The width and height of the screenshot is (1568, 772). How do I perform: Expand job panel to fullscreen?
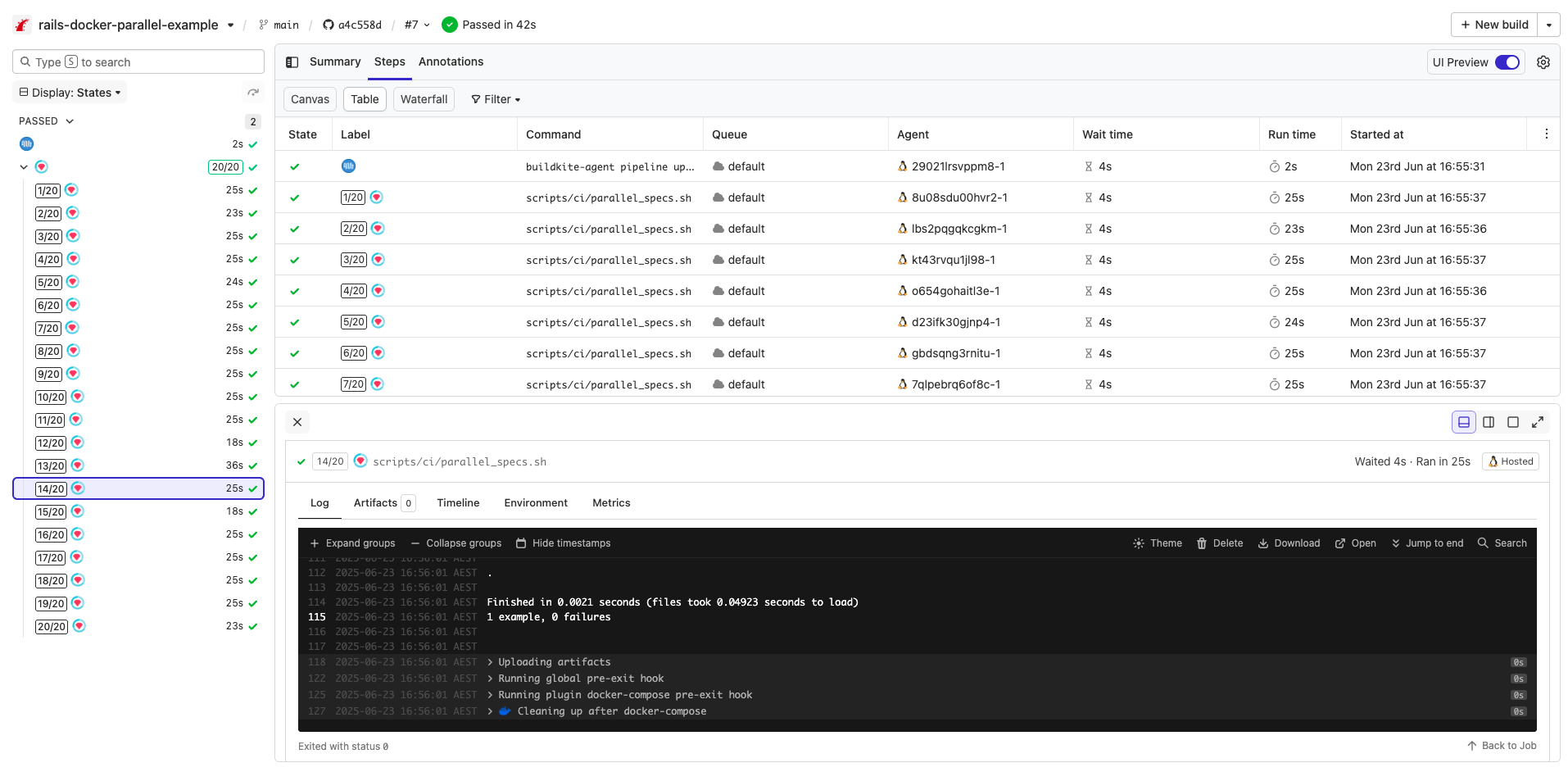point(1538,422)
